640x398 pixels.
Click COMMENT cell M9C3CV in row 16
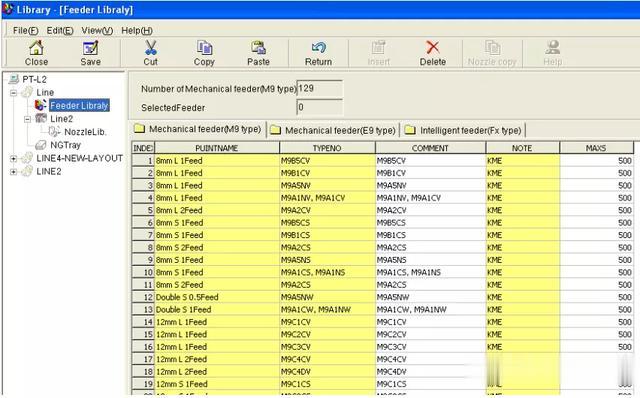click(430, 347)
